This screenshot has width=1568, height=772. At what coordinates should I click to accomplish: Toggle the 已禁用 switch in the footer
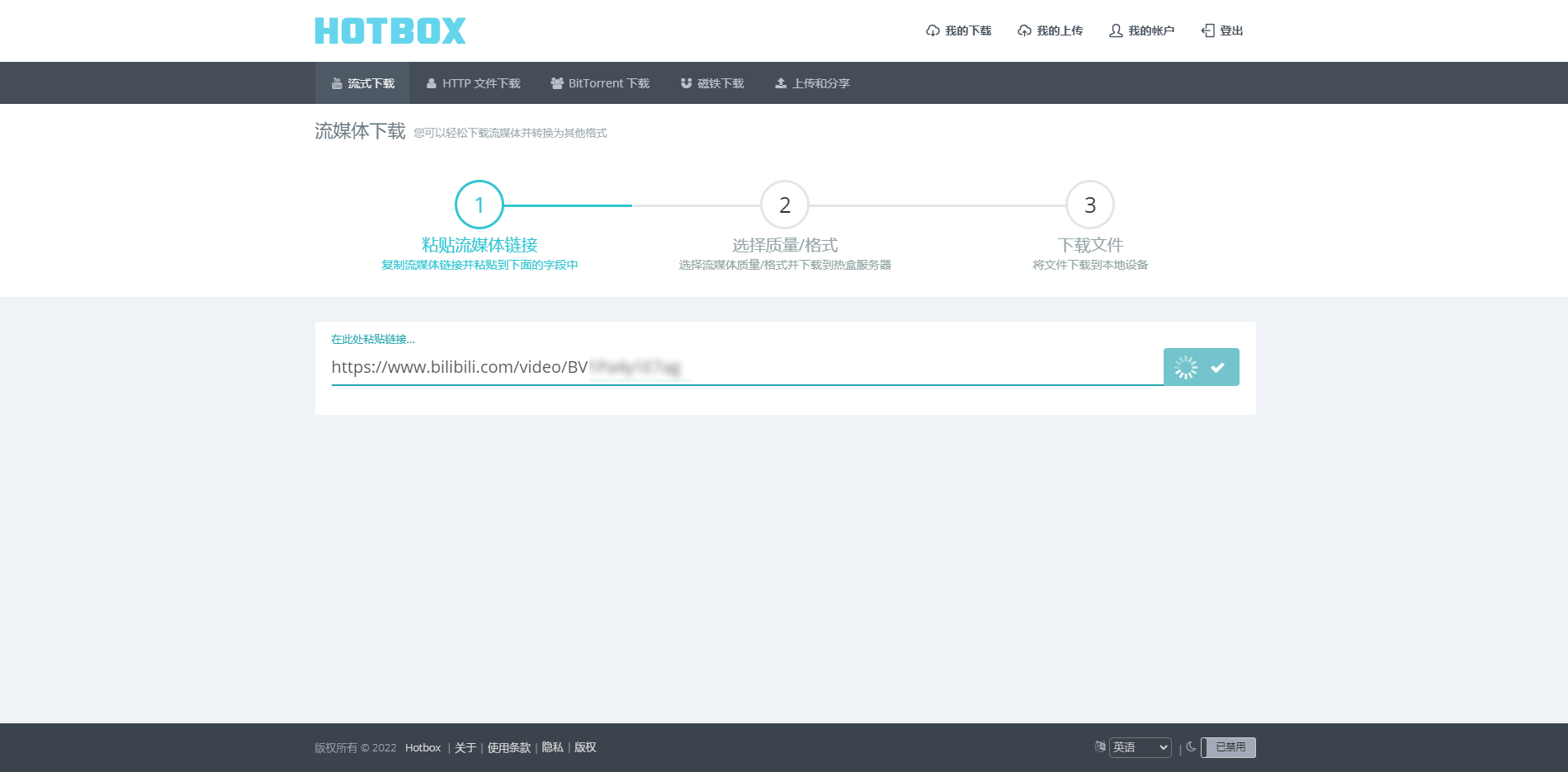pyautogui.click(x=1230, y=746)
